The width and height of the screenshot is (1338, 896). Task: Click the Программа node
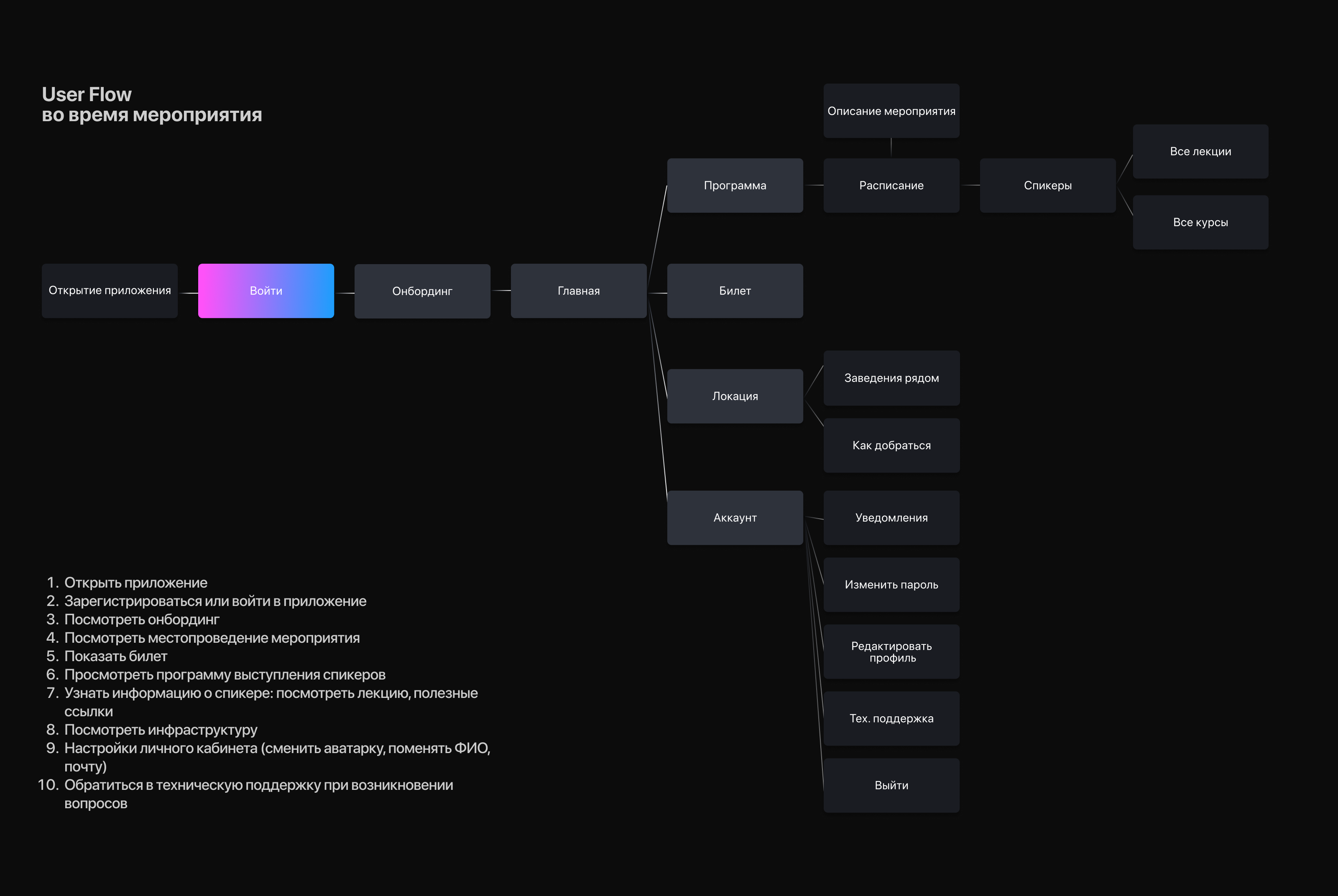pyautogui.click(x=735, y=186)
